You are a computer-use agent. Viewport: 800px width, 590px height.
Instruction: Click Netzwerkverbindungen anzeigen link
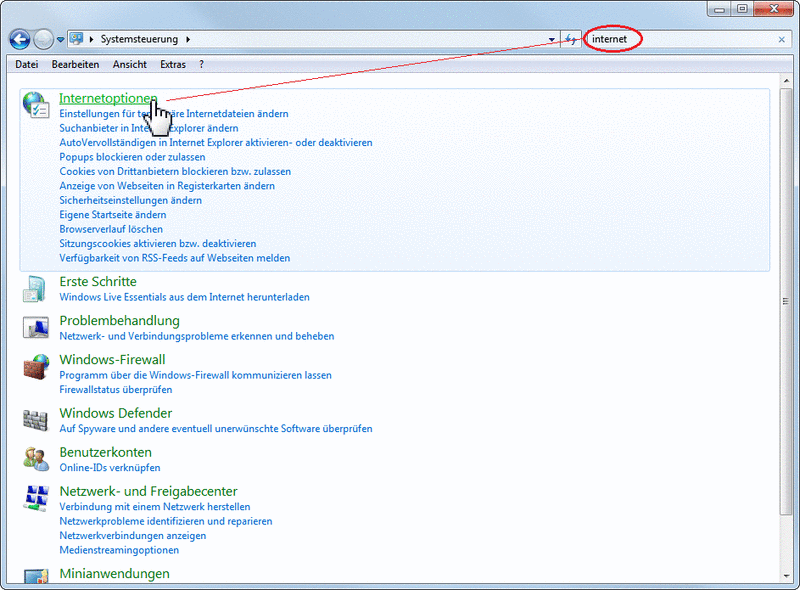click(133, 535)
